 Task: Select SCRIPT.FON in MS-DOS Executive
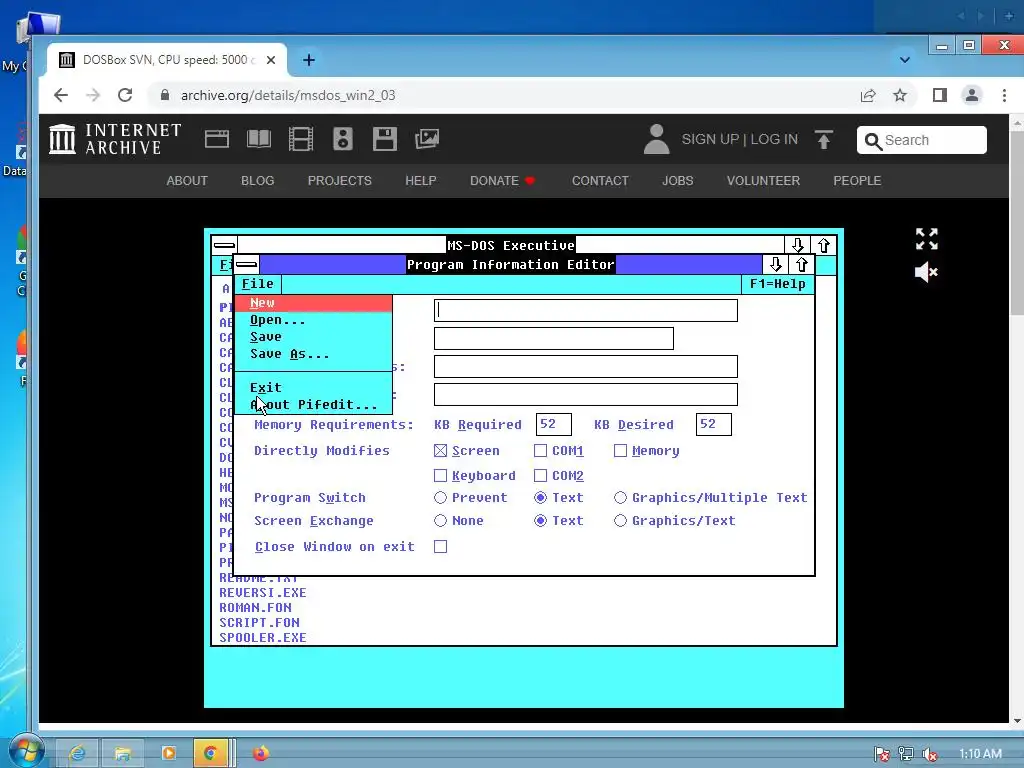tap(259, 623)
